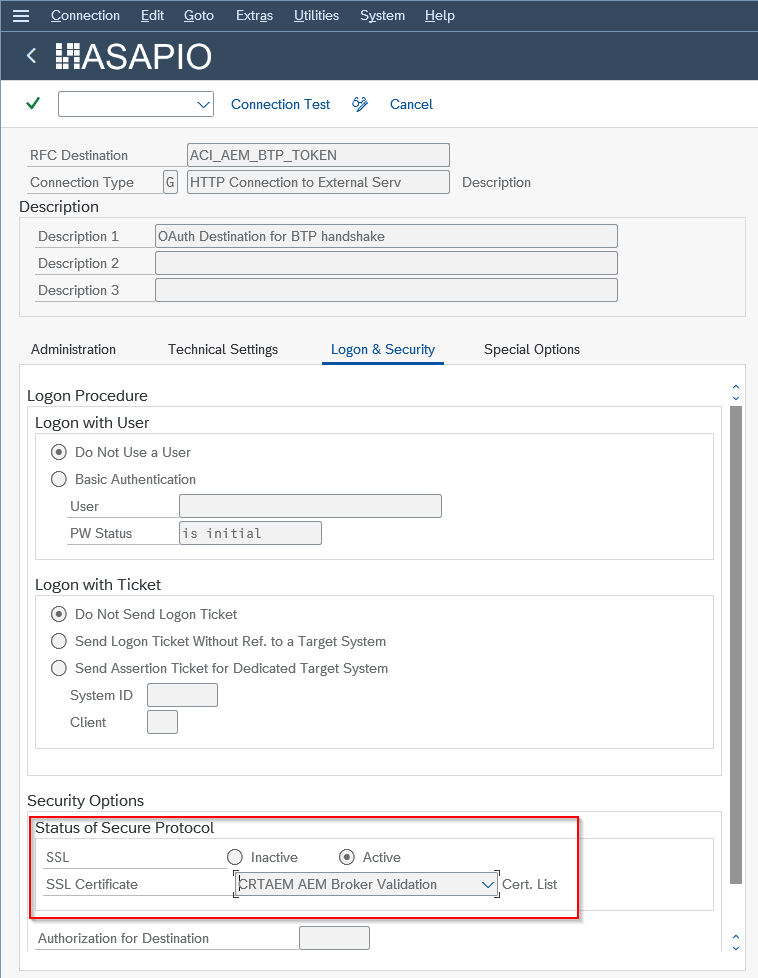Image resolution: width=758 pixels, height=978 pixels.
Task: Click the Client field
Action: pos(162,722)
